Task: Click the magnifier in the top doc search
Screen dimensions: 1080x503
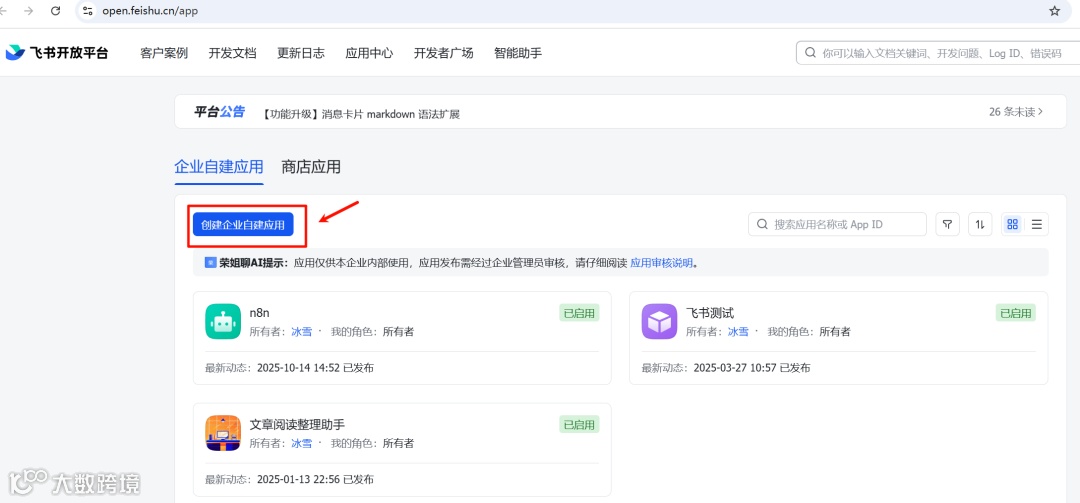Action: click(x=810, y=53)
